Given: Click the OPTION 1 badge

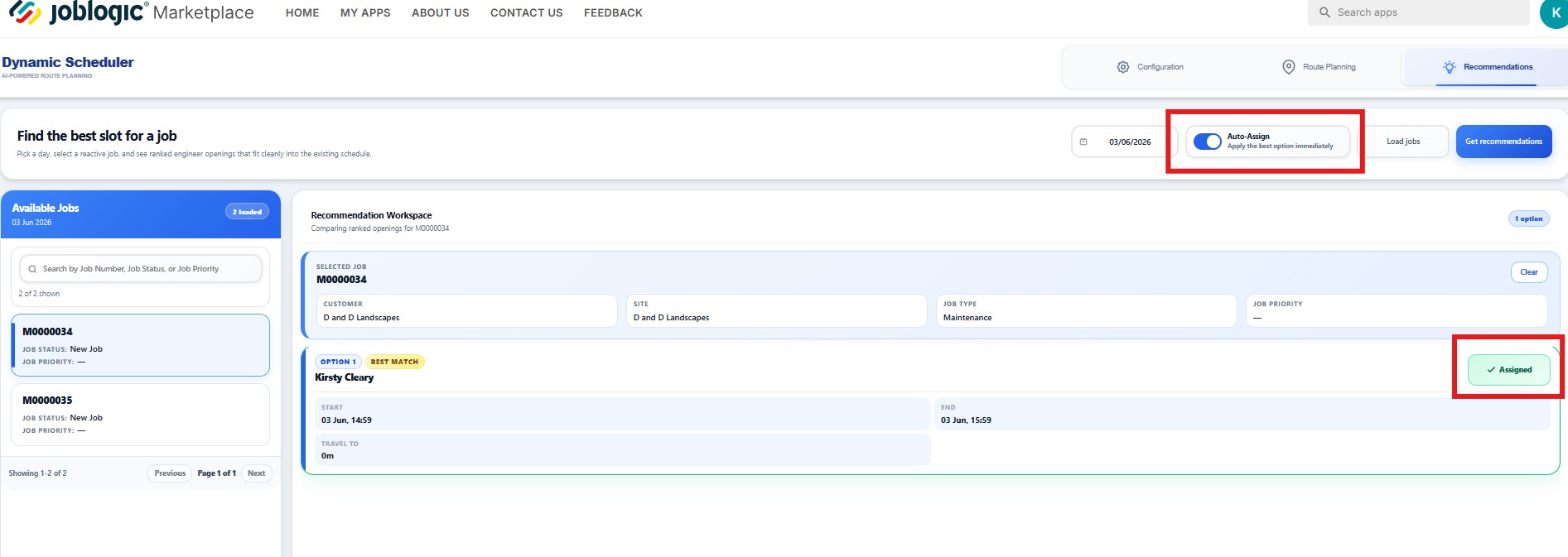Looking at the screenshot, I should 338,362.
